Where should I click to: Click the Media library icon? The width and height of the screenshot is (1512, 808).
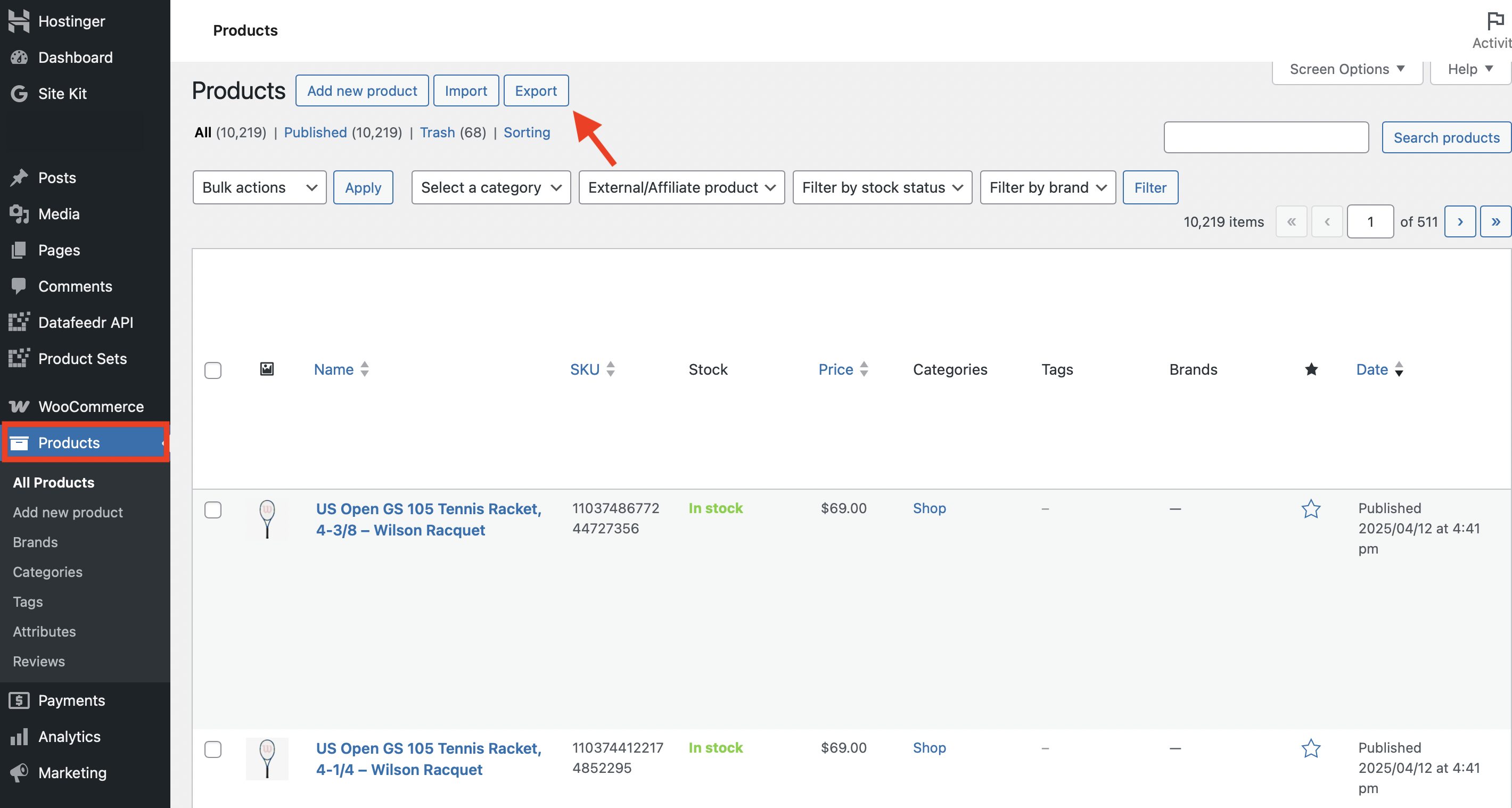click(x=19, y=213)
